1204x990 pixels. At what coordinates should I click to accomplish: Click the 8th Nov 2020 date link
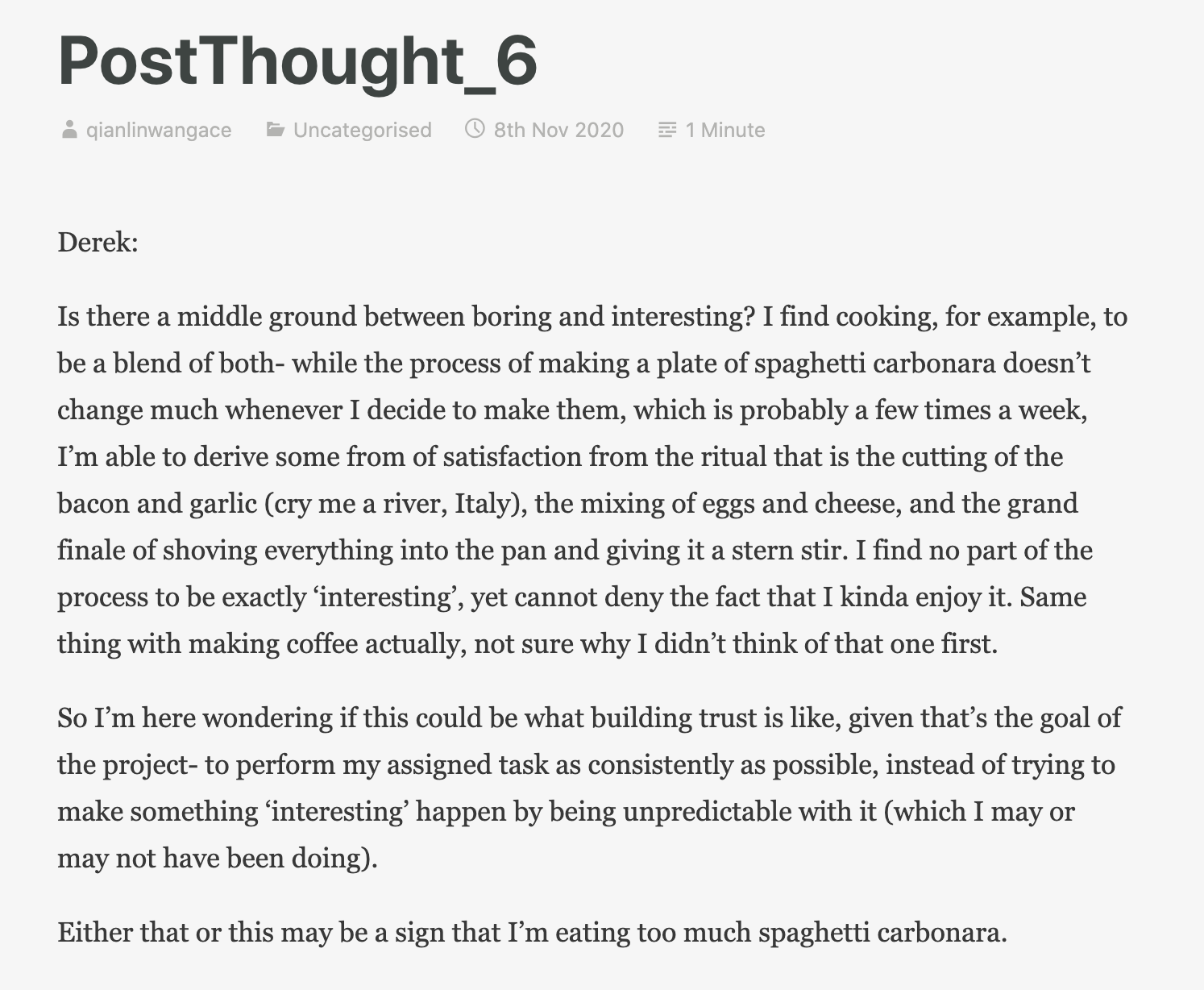(x=558, y=131)
